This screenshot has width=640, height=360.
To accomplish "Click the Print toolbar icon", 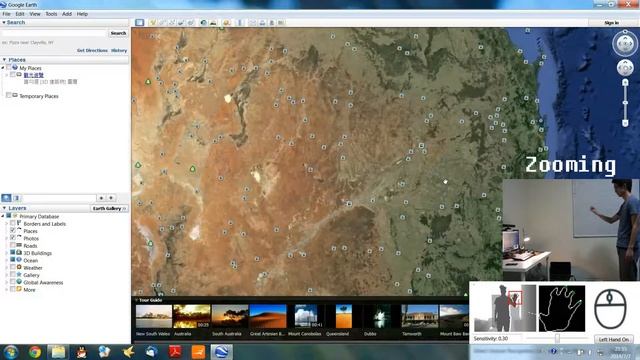I will click(x=262, y=22).
